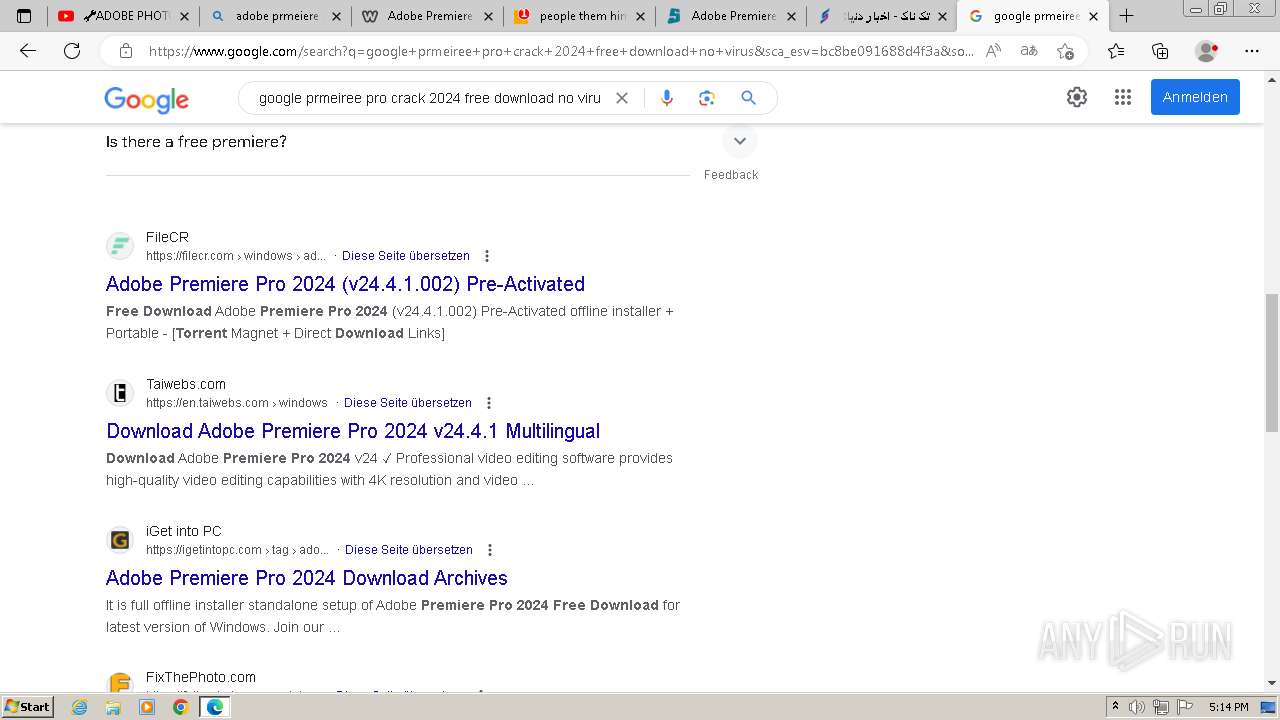Reload the current page

pyautogui.click(x=72, y=51)
